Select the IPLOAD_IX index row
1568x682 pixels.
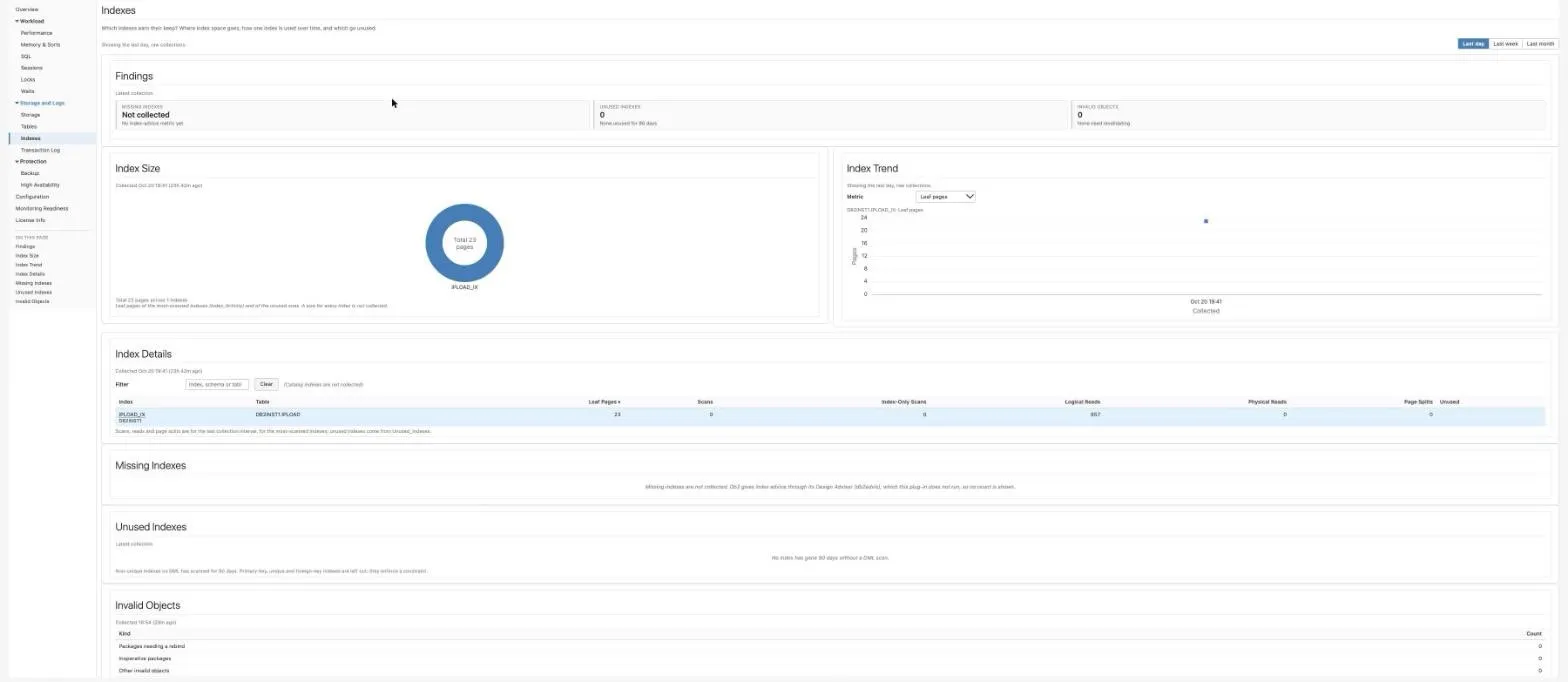click(x=830, y=417)
